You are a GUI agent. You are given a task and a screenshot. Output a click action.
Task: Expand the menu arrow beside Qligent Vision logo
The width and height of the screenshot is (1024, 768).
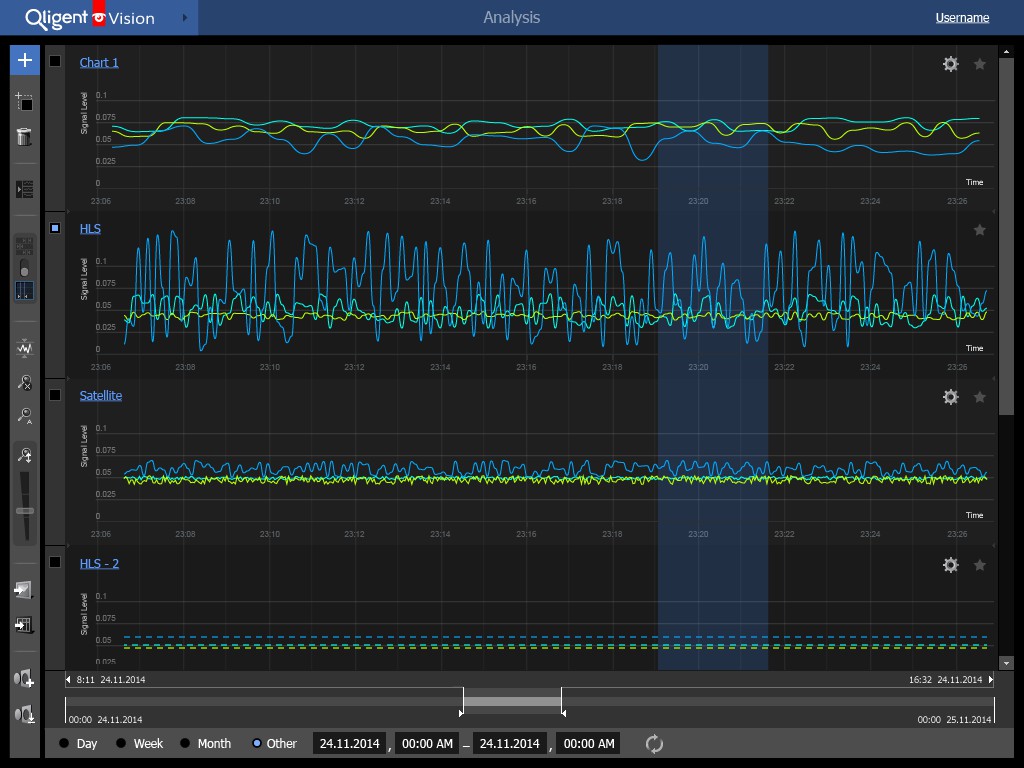184,18
